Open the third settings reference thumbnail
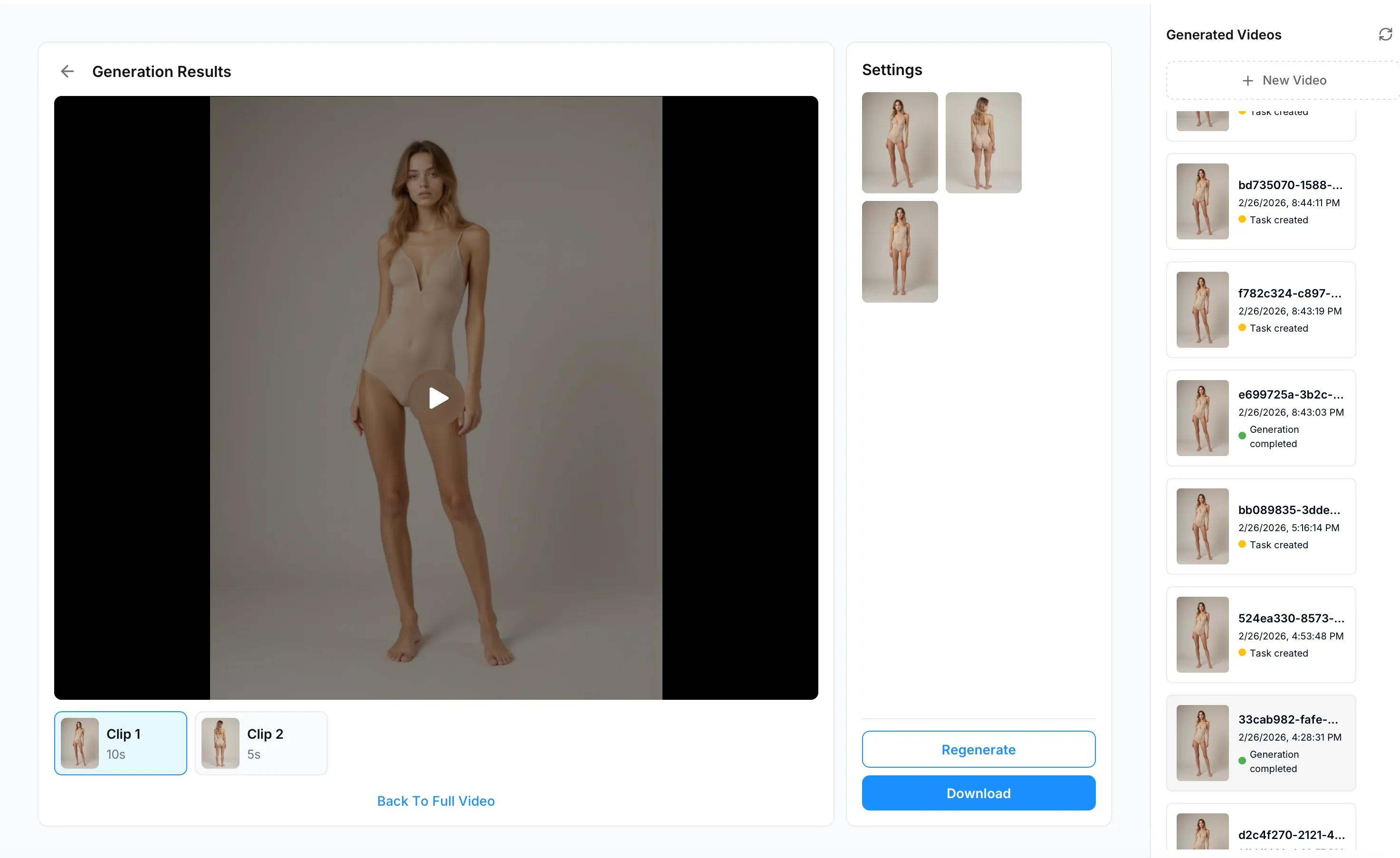1400x858 pixels. pos(900,251)
